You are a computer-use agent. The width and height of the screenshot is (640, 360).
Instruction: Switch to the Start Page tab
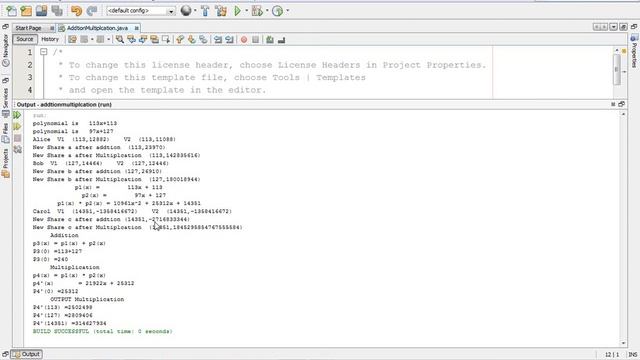tap(29, 28)
